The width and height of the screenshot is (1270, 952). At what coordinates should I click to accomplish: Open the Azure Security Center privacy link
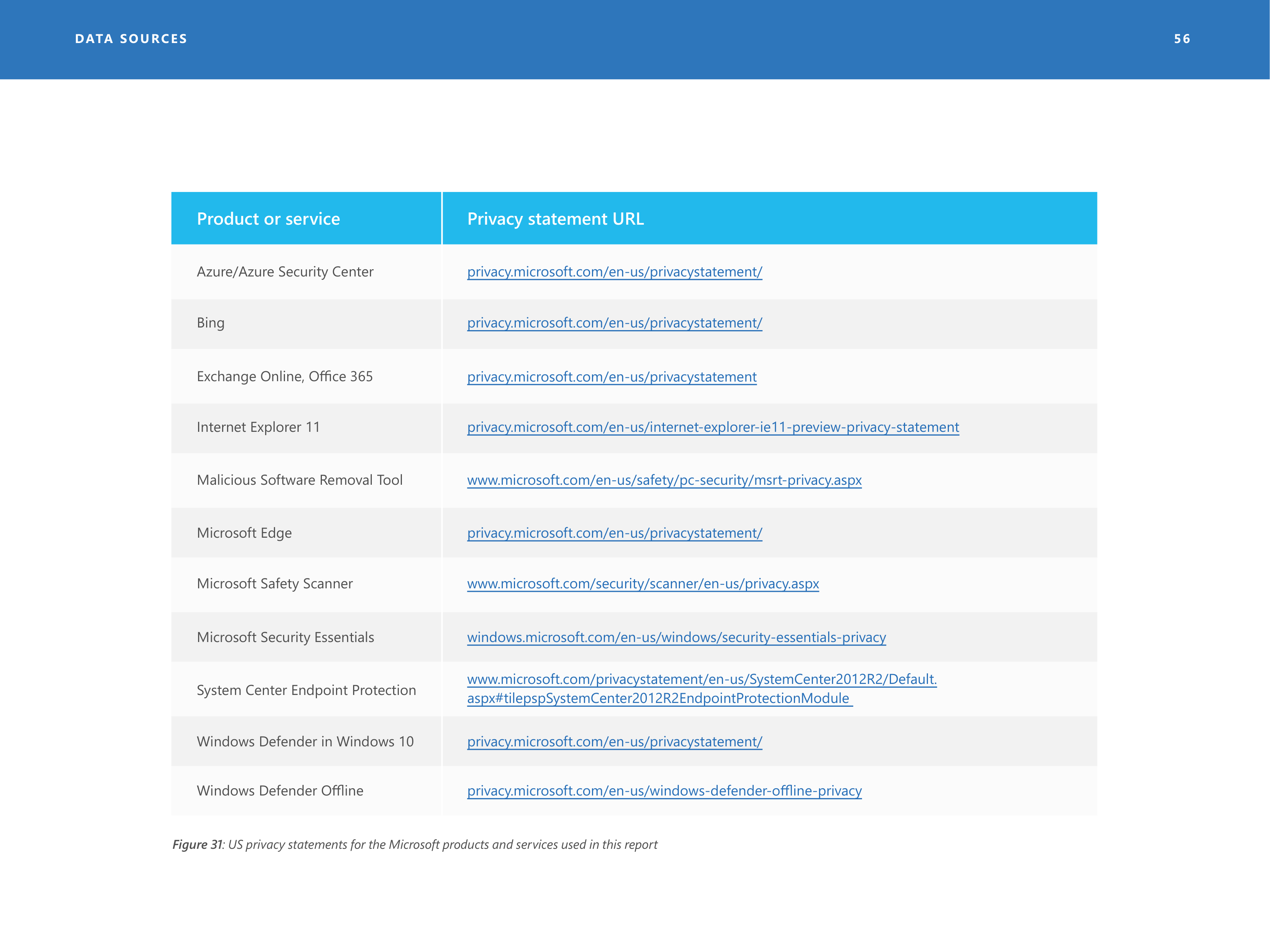pyautogui.click(x=614, y=272)
